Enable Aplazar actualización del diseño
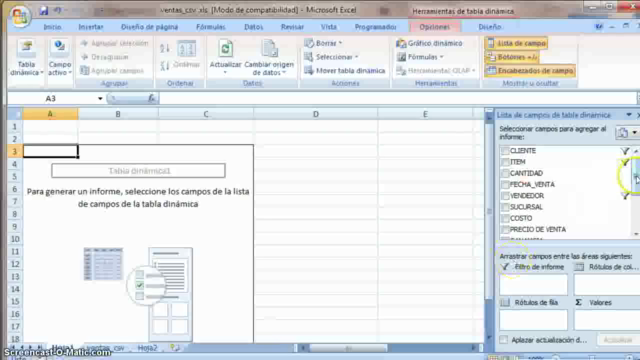The height and width of the screenshot is (360, 640). (x=504, y=340)
